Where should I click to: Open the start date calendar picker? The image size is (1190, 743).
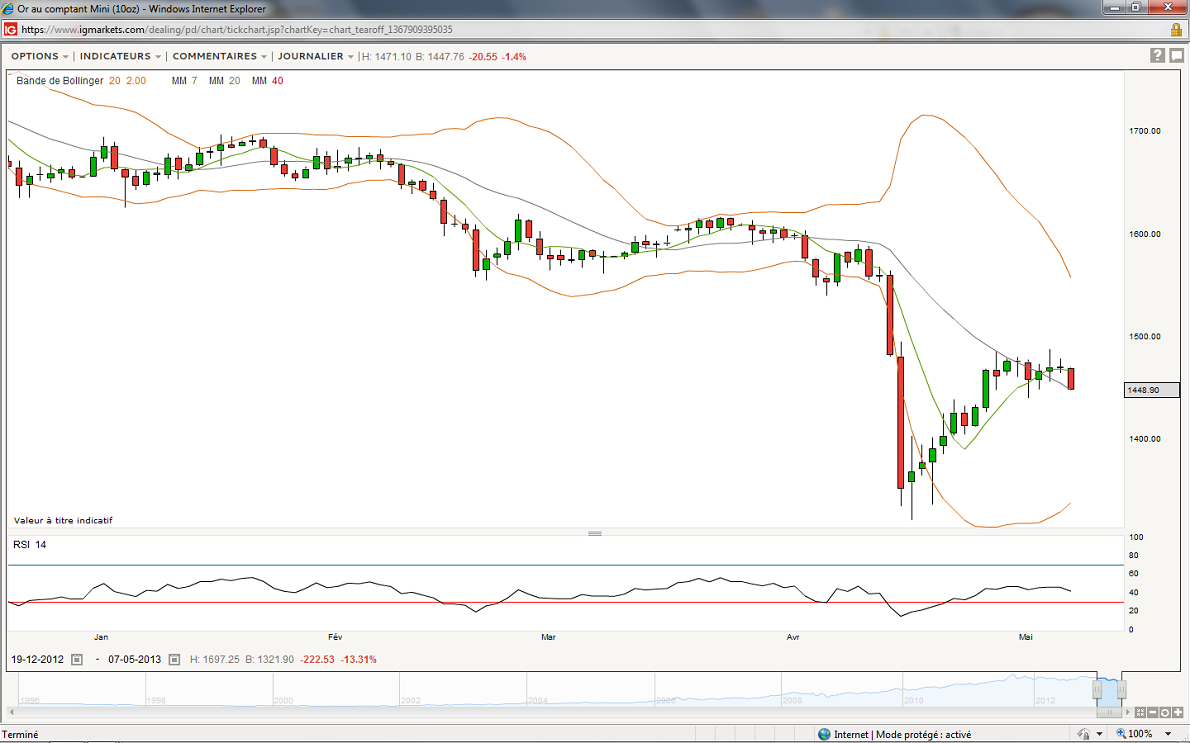tap(77, 659)
